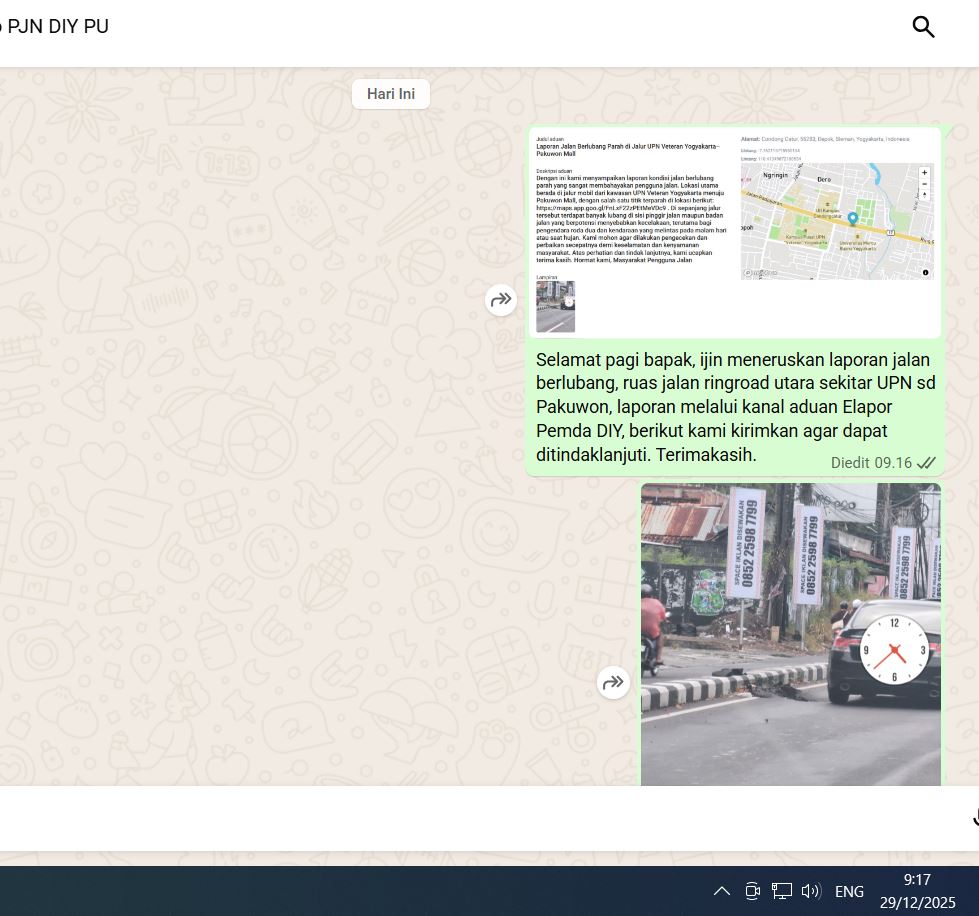Forward the complaint report screenshot message
Image resolution: width=979 pixels, height=916 pixels.
[500, 299]
